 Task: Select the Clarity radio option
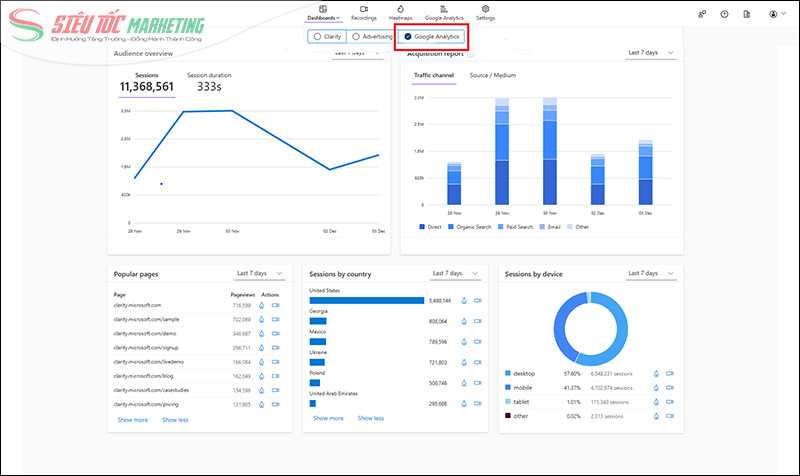(x=327, y=37)
